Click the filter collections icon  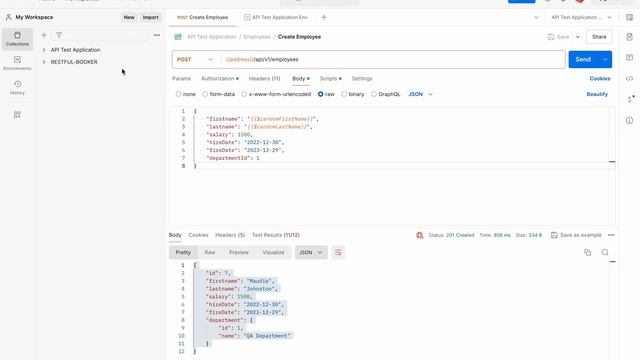59,35
